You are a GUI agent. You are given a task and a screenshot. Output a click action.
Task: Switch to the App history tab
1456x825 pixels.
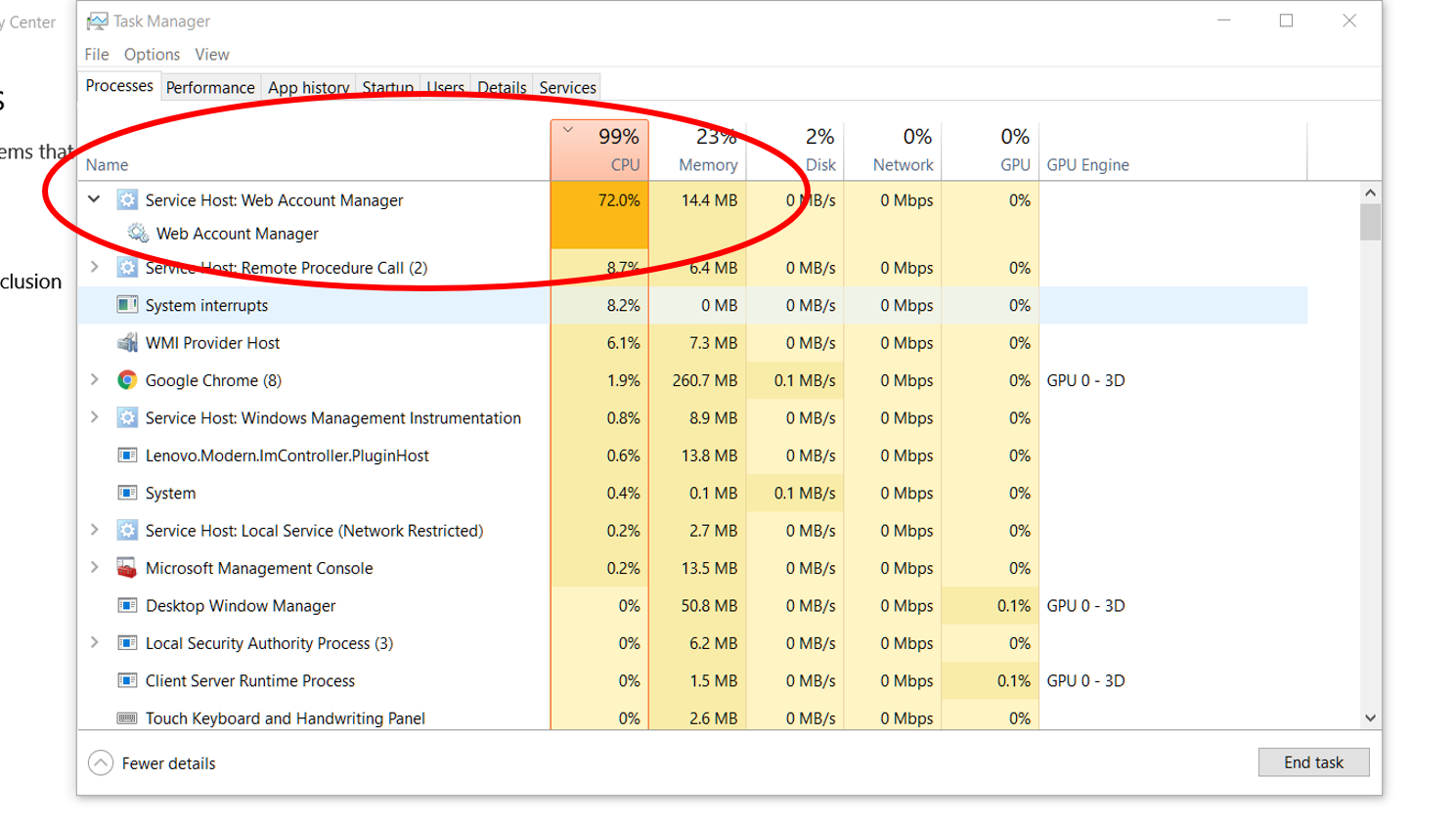coord(308,87)
